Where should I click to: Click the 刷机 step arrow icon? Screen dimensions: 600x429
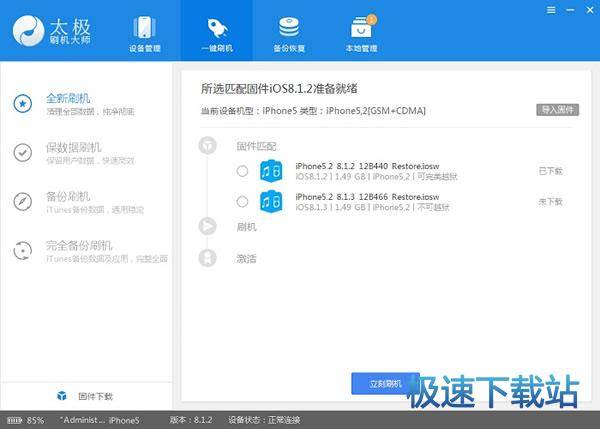[207, 226]
